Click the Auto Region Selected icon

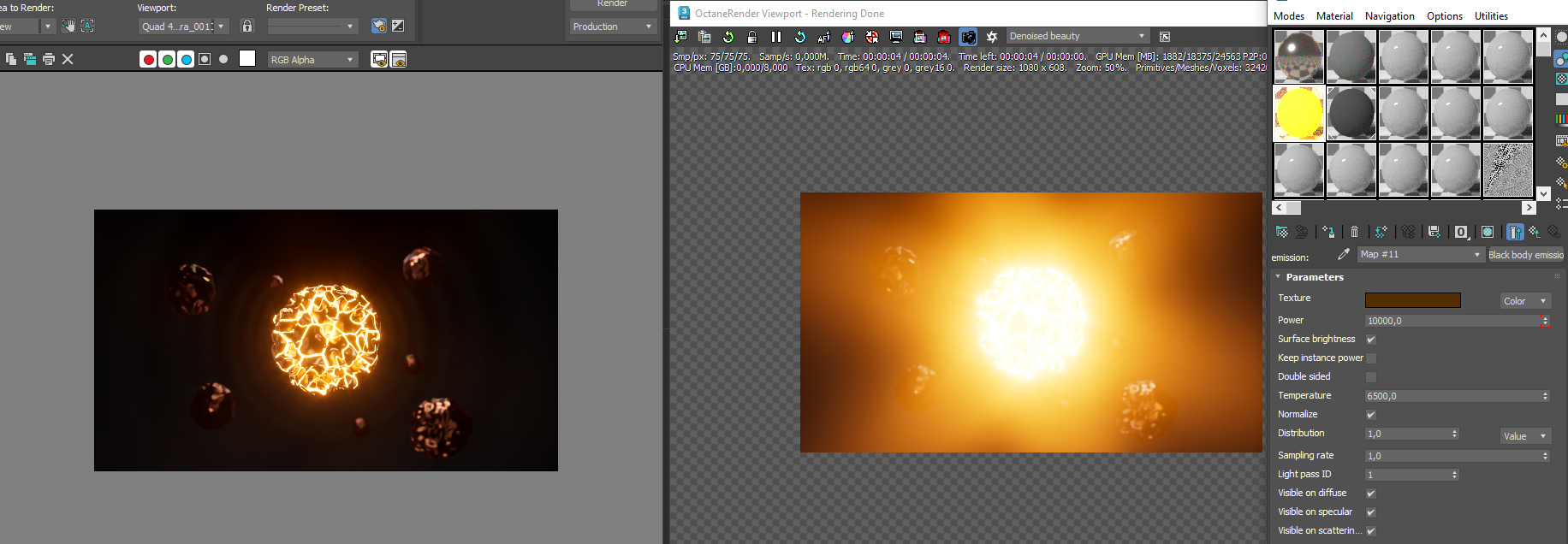[x=87, y=26]
